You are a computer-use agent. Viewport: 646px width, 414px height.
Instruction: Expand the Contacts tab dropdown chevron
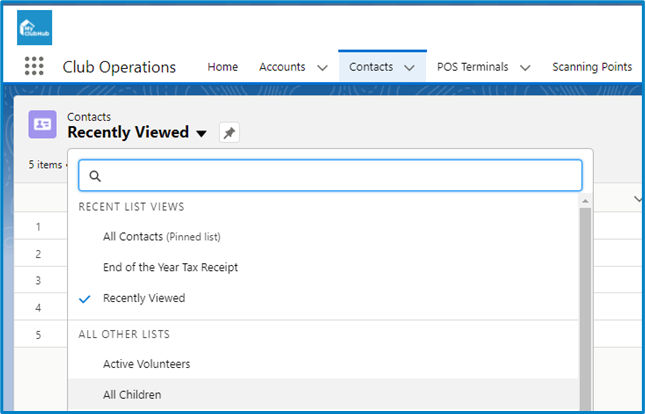[x=409, y=68]
